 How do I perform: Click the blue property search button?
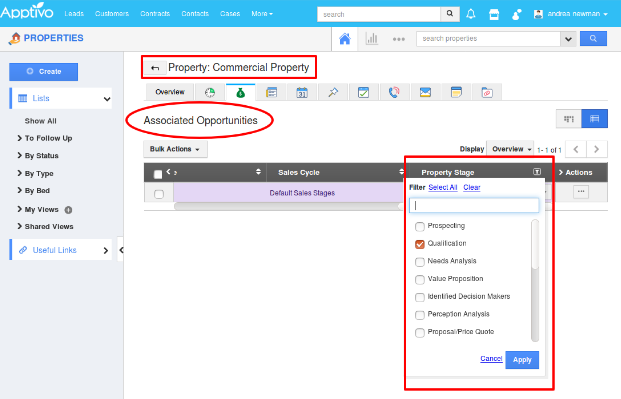[x=593, y=38]
